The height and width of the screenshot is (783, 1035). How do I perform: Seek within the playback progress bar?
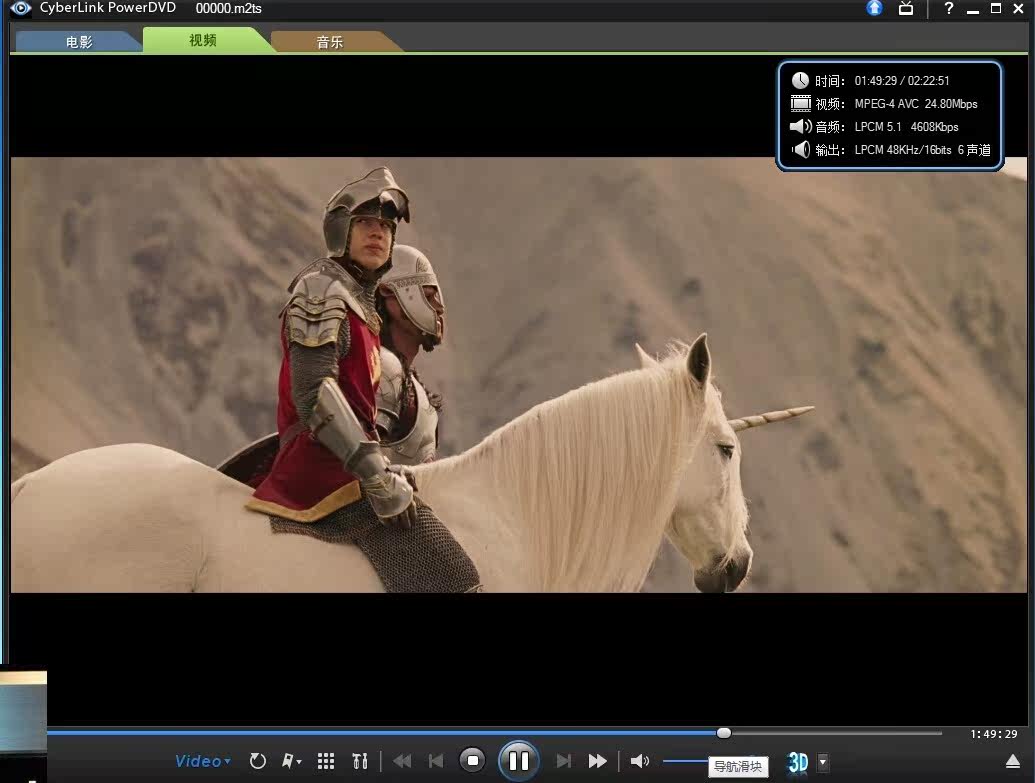(494, 733)
